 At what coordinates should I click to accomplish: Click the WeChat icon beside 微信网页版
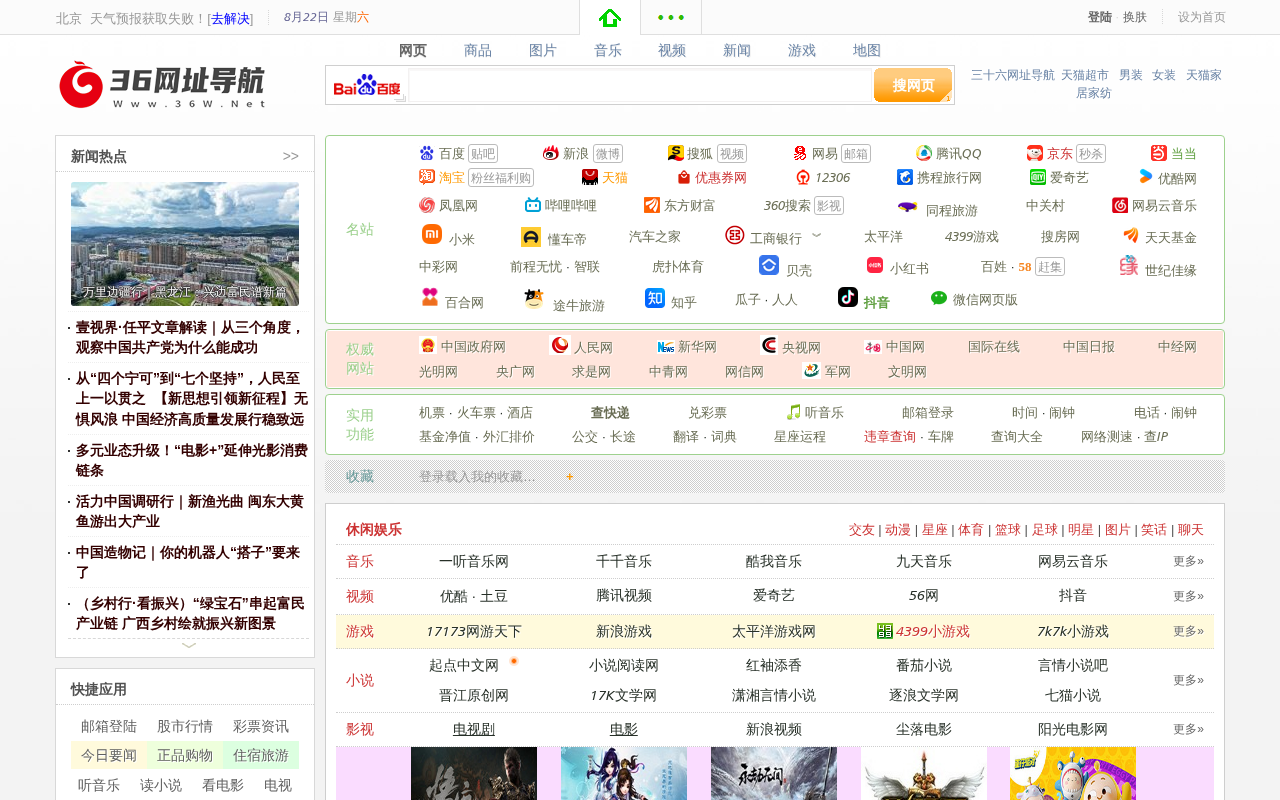click(x=939, y=298)
